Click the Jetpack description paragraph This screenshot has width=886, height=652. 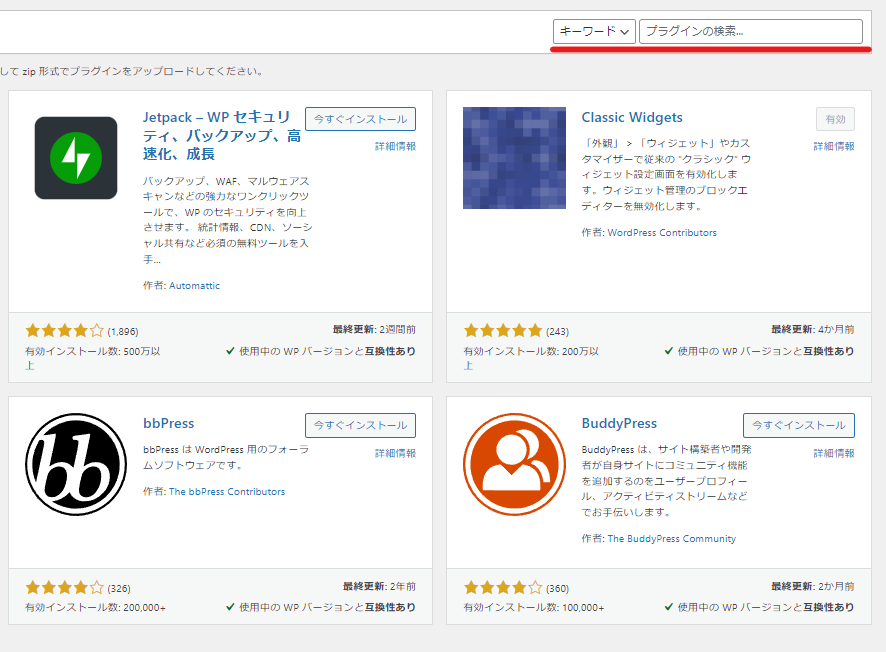tap(227, 220)
